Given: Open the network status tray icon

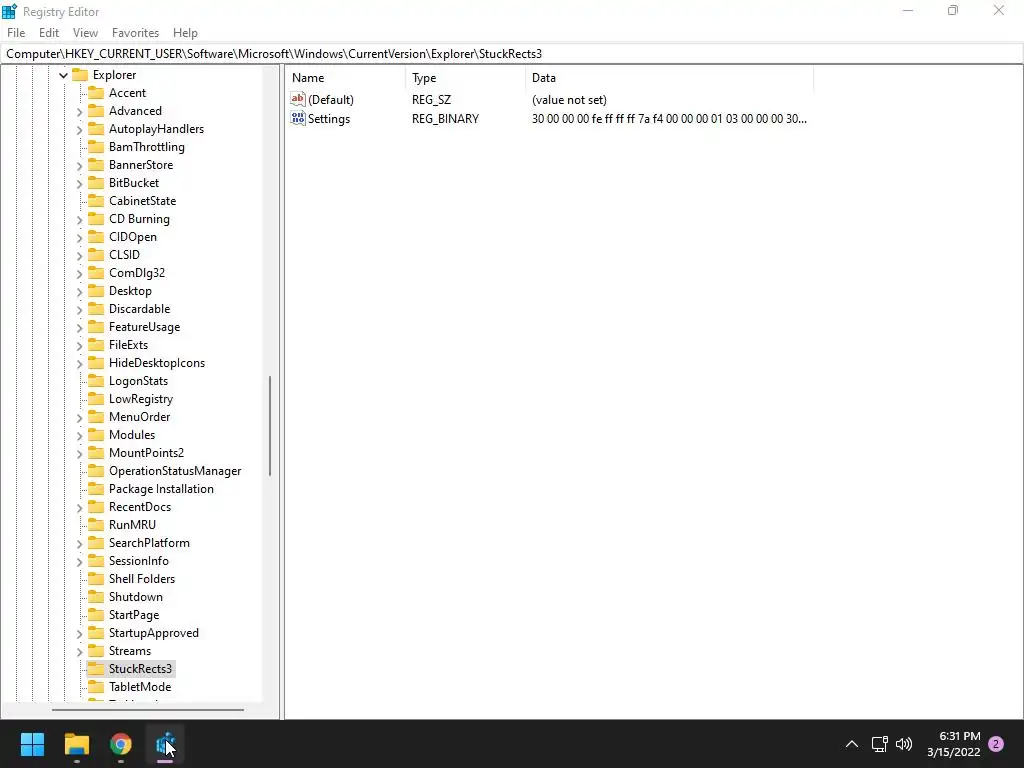Looking at the screenshot, I should click(x=880, y=744).
